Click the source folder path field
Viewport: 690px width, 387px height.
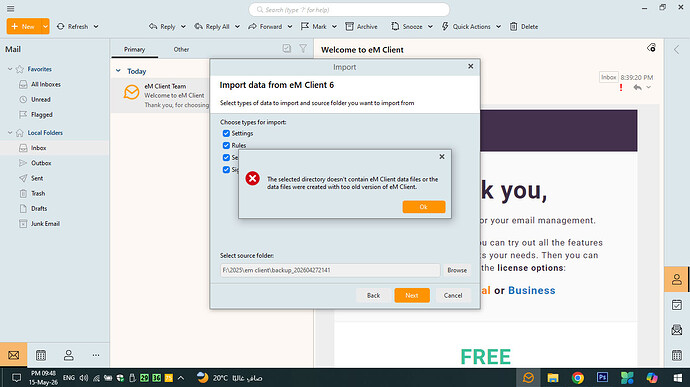coord(330,270)
